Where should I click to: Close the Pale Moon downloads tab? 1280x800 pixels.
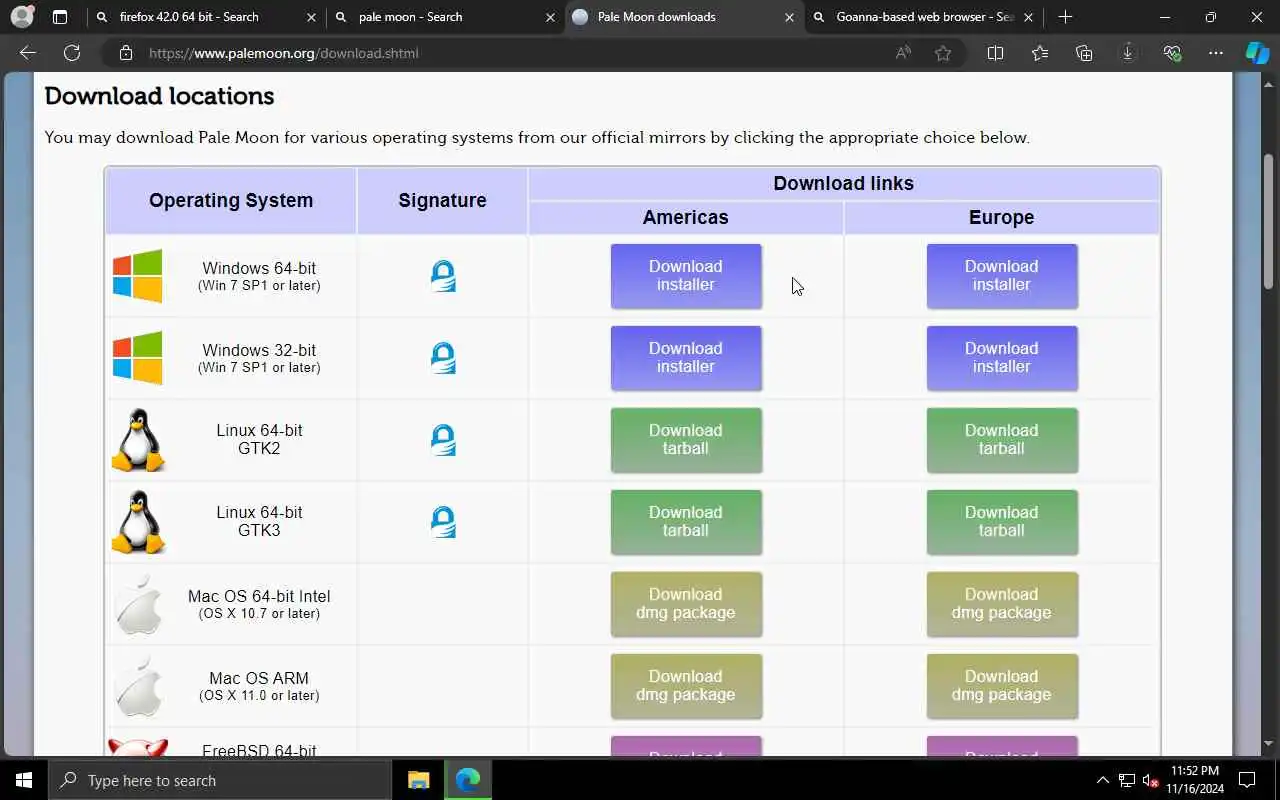pyautogui.click(x=790, y=17)
